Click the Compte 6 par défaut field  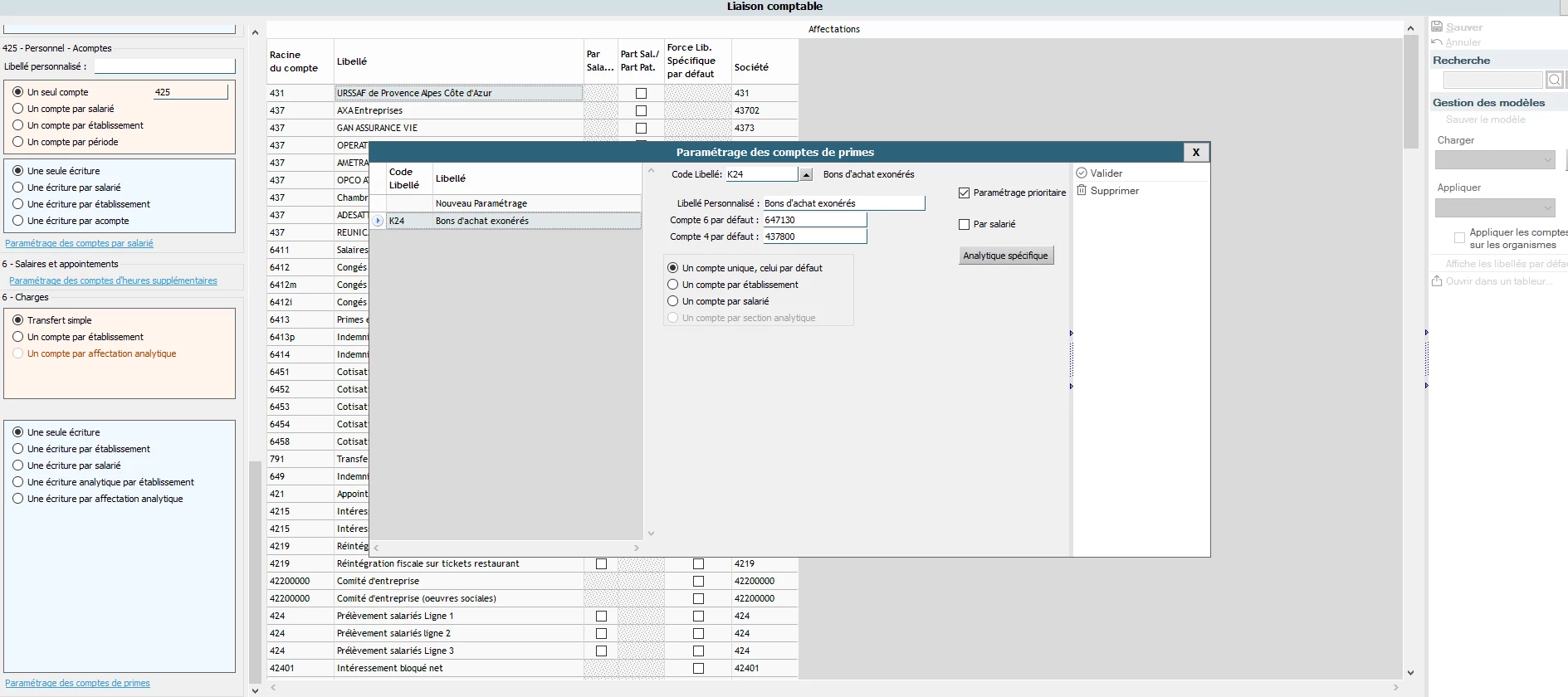point(814,220)
